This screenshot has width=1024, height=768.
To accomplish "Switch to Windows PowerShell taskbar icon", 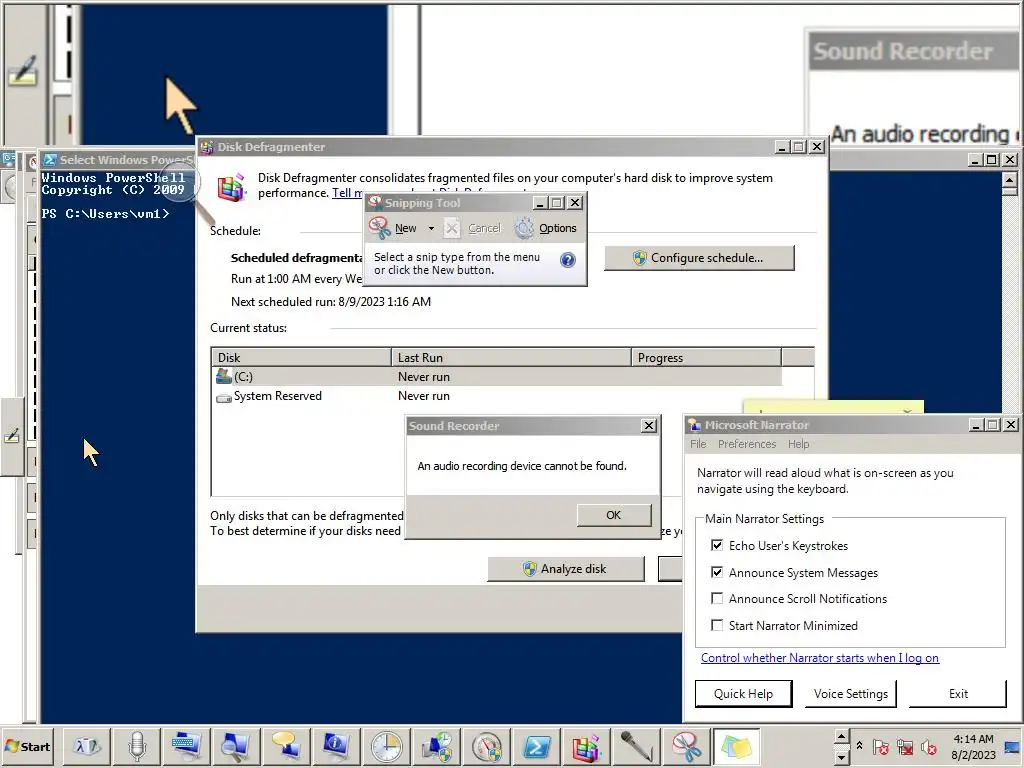I will tap(536, 746).
